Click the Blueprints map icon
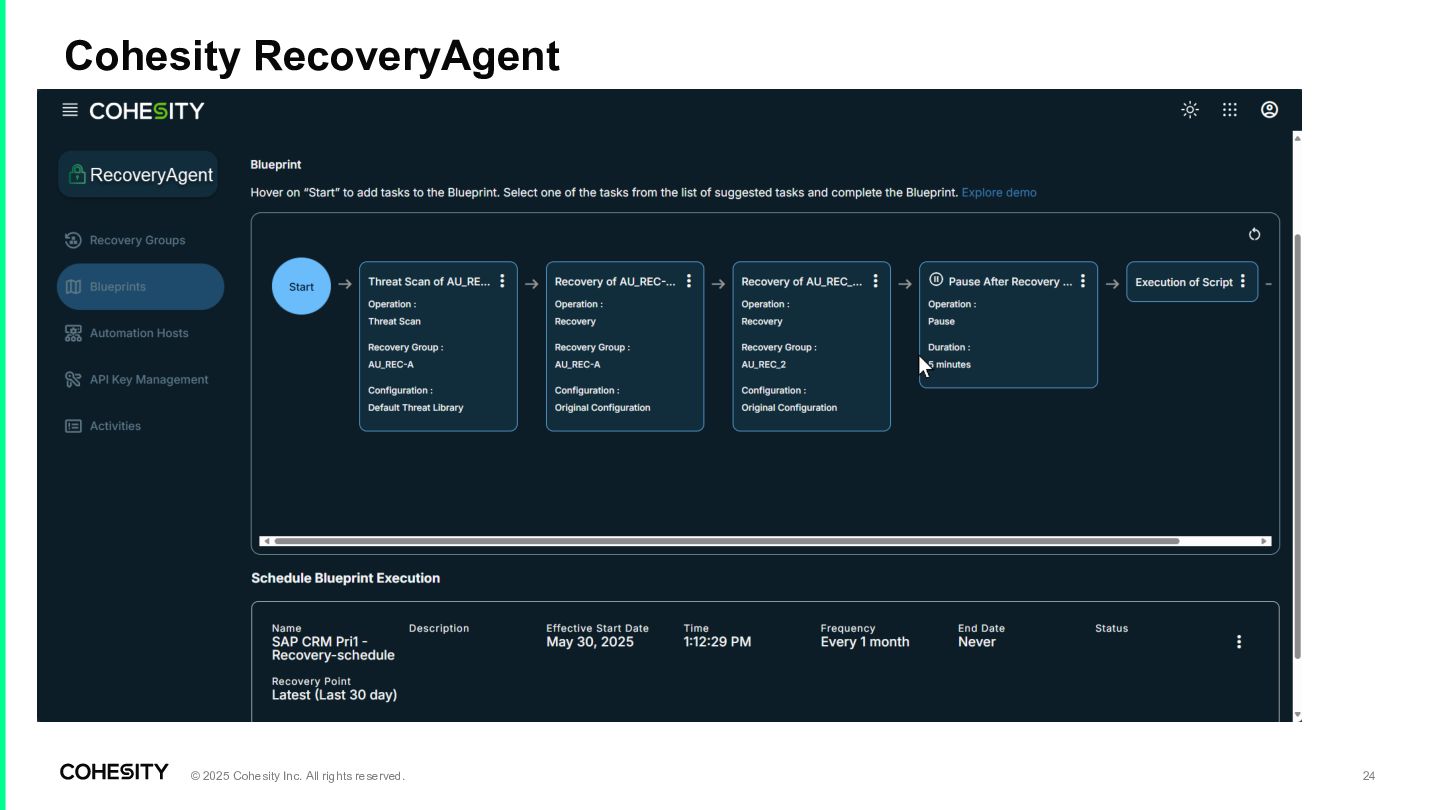The image size is (1440, 810). 73,287
